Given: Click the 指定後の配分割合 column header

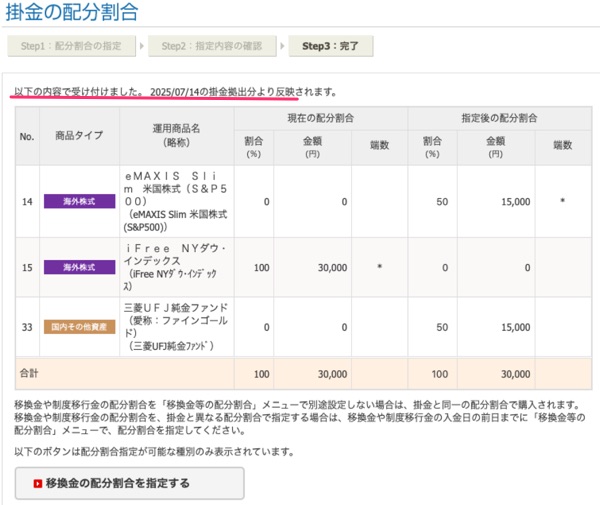Looking at the screenshot, I should [x=499, y=118].
